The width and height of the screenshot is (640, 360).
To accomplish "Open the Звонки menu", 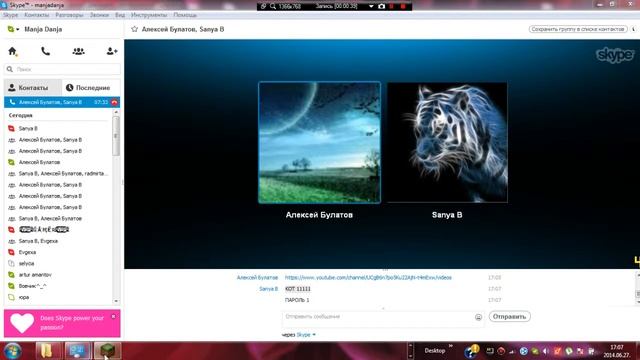I will coord(99,15).
